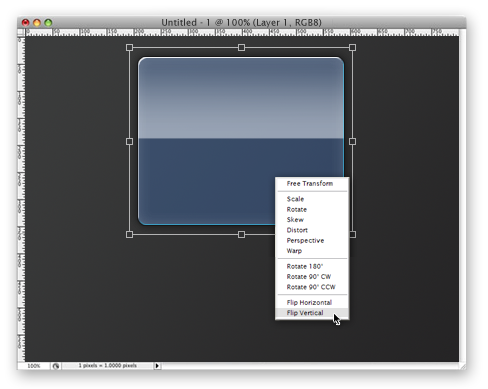Close the Untitled-1 document window
488x389 pixels.
click(x=26, y=23)
